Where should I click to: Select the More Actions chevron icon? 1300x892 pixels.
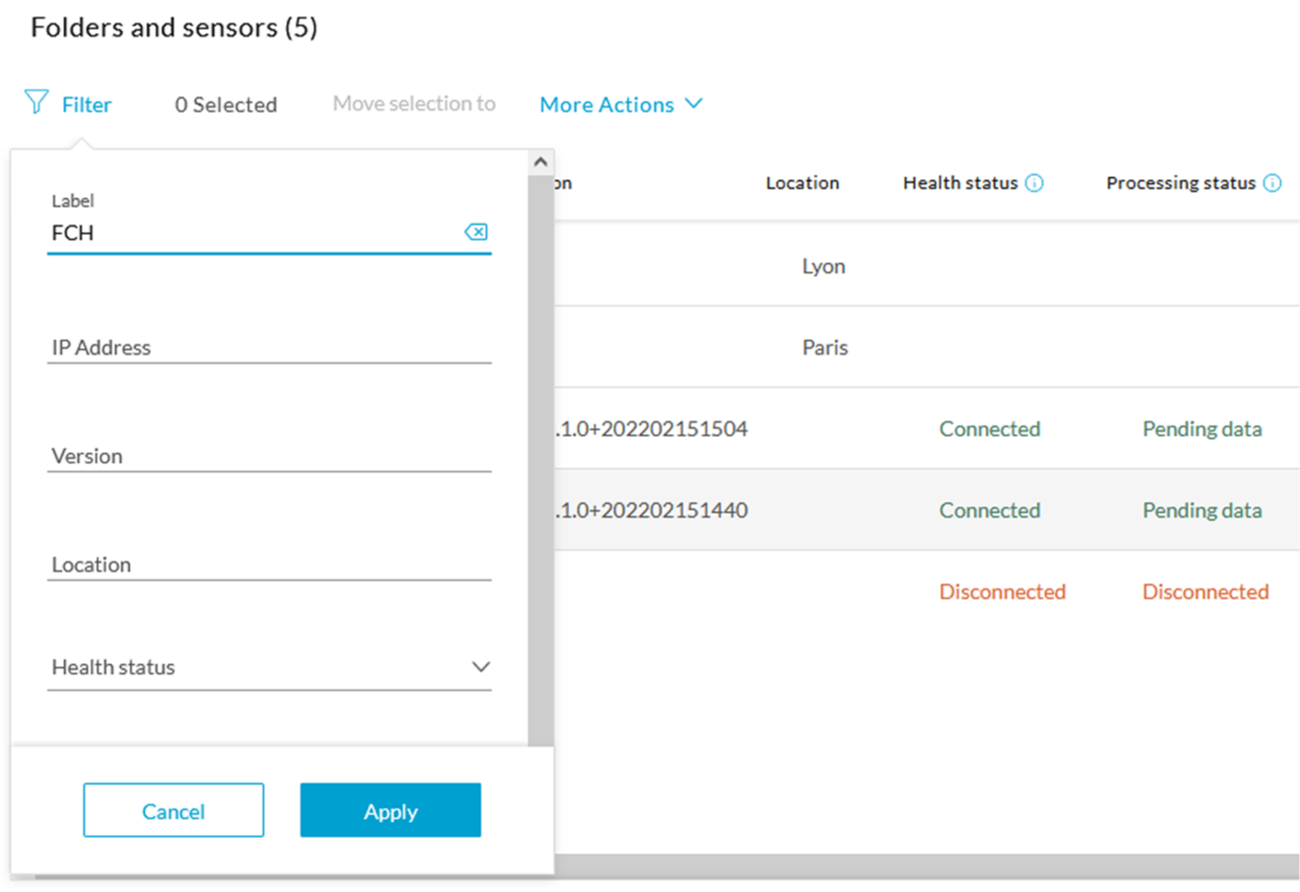point(695,103)
